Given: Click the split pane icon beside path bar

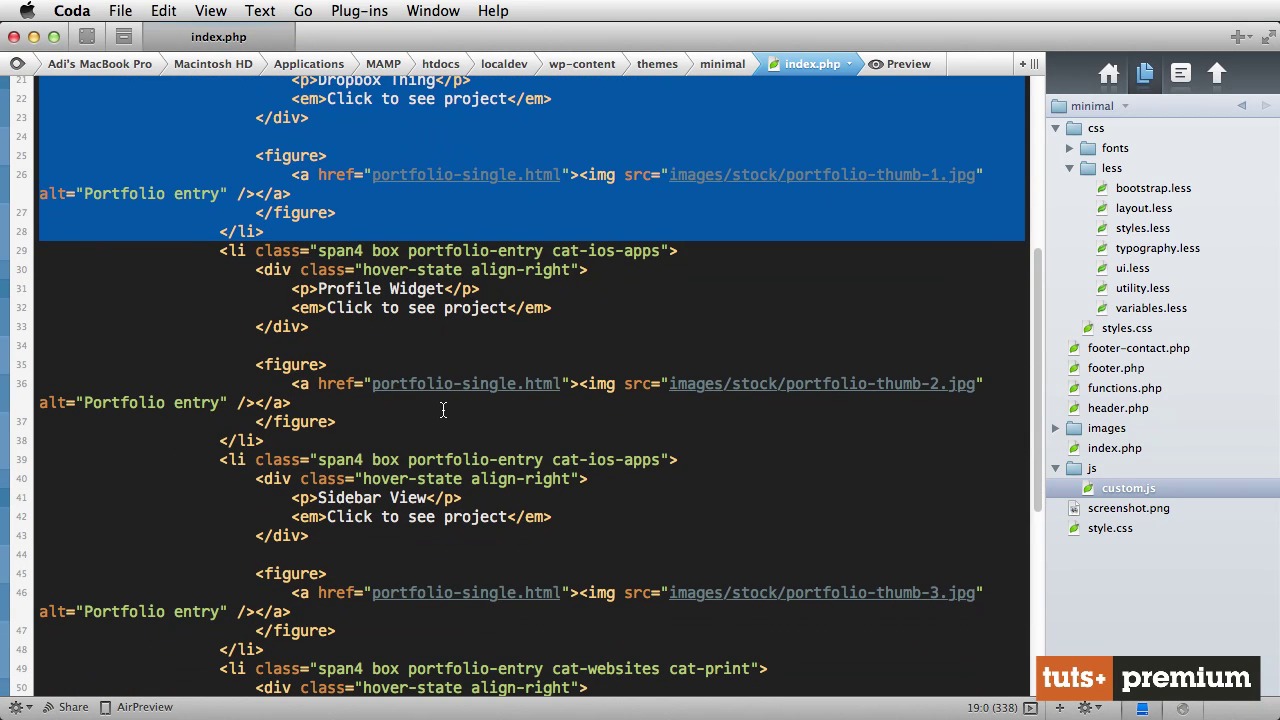Looking at the screenshot, I should [1034, 64].
